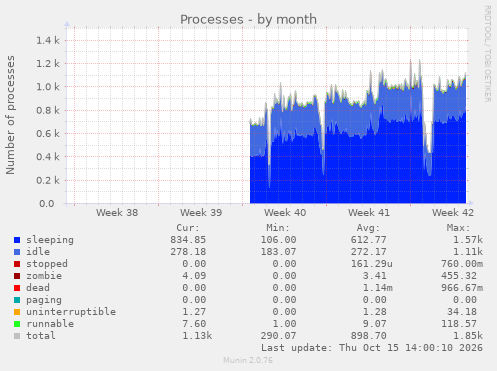Viewport: 497px width, 371px height.
Task: Click the 'Week 39' axis label
Action: click(201, 213)
